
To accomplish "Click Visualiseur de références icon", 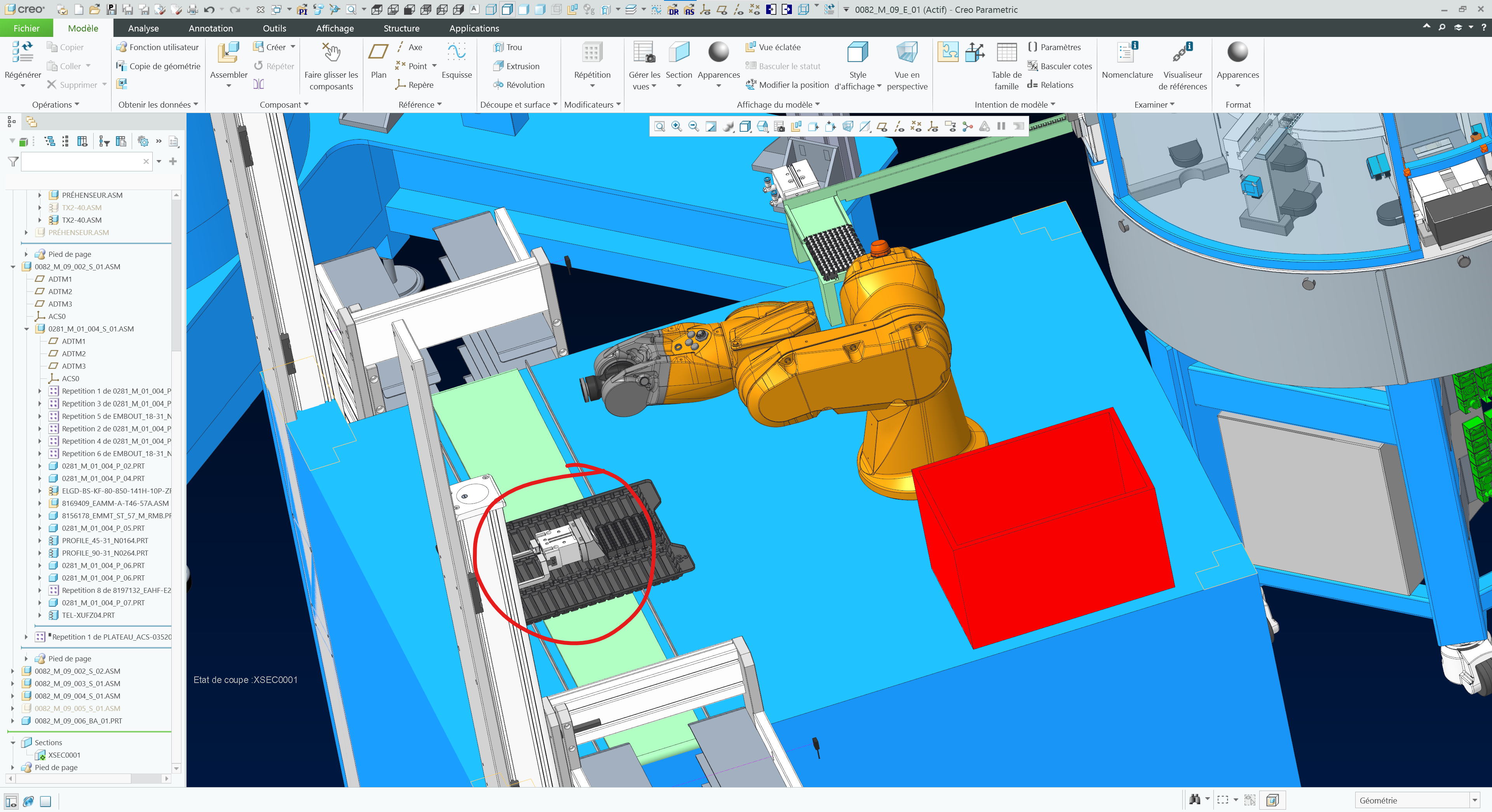I will 1182,53.
